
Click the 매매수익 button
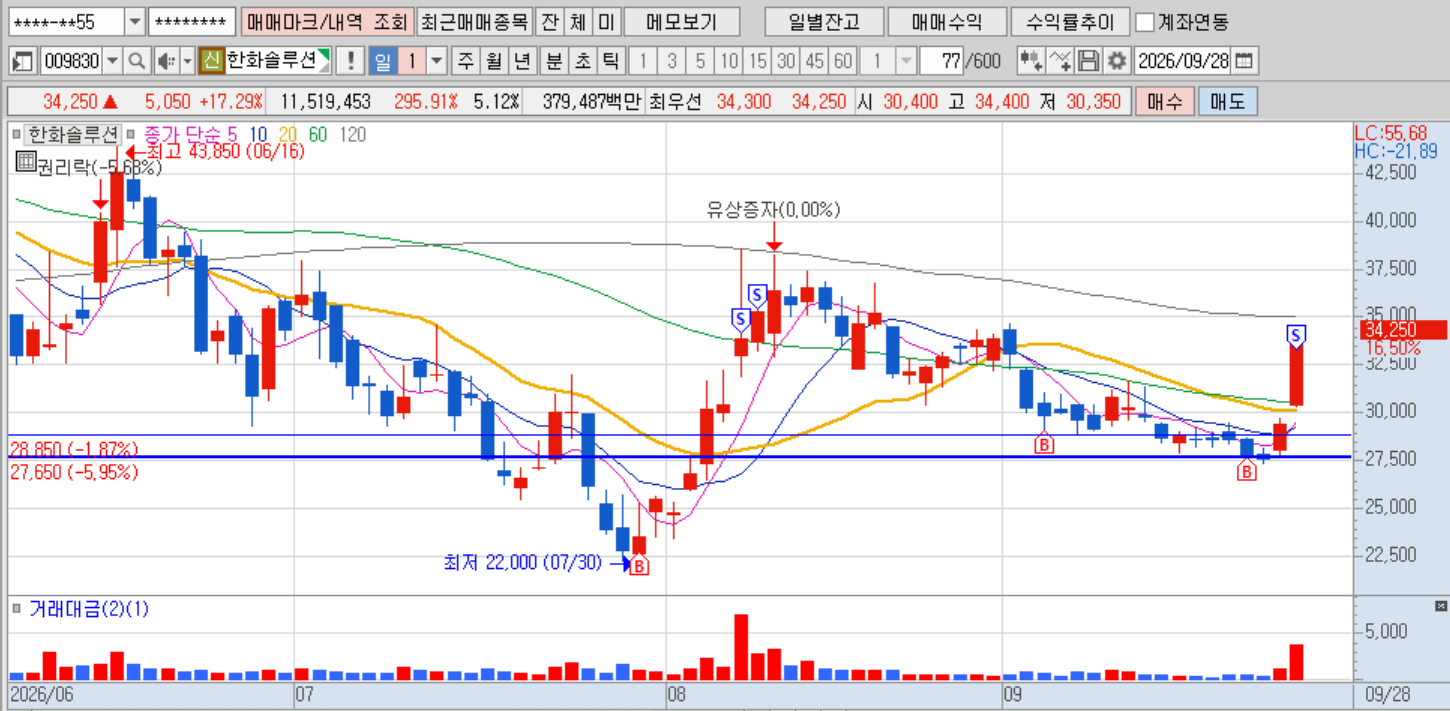pyautogui.click(x=946, y=22)
